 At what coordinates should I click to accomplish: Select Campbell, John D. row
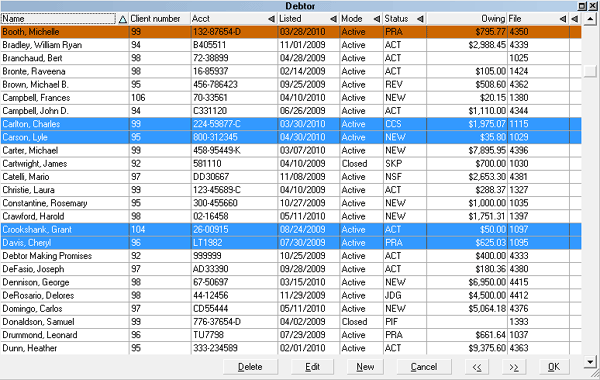291,111
